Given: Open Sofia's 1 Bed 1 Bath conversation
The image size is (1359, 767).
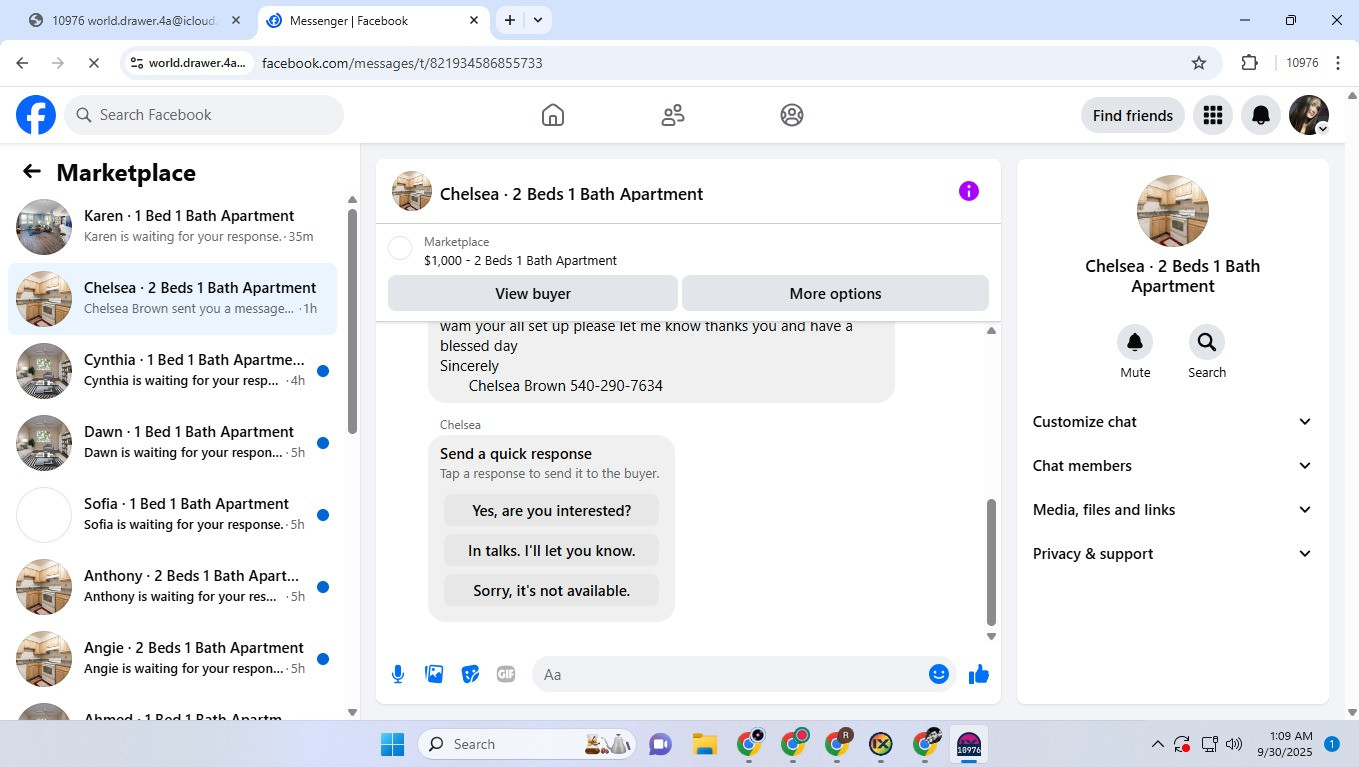Looking at the screenshot, I should (x=172, y=515).
